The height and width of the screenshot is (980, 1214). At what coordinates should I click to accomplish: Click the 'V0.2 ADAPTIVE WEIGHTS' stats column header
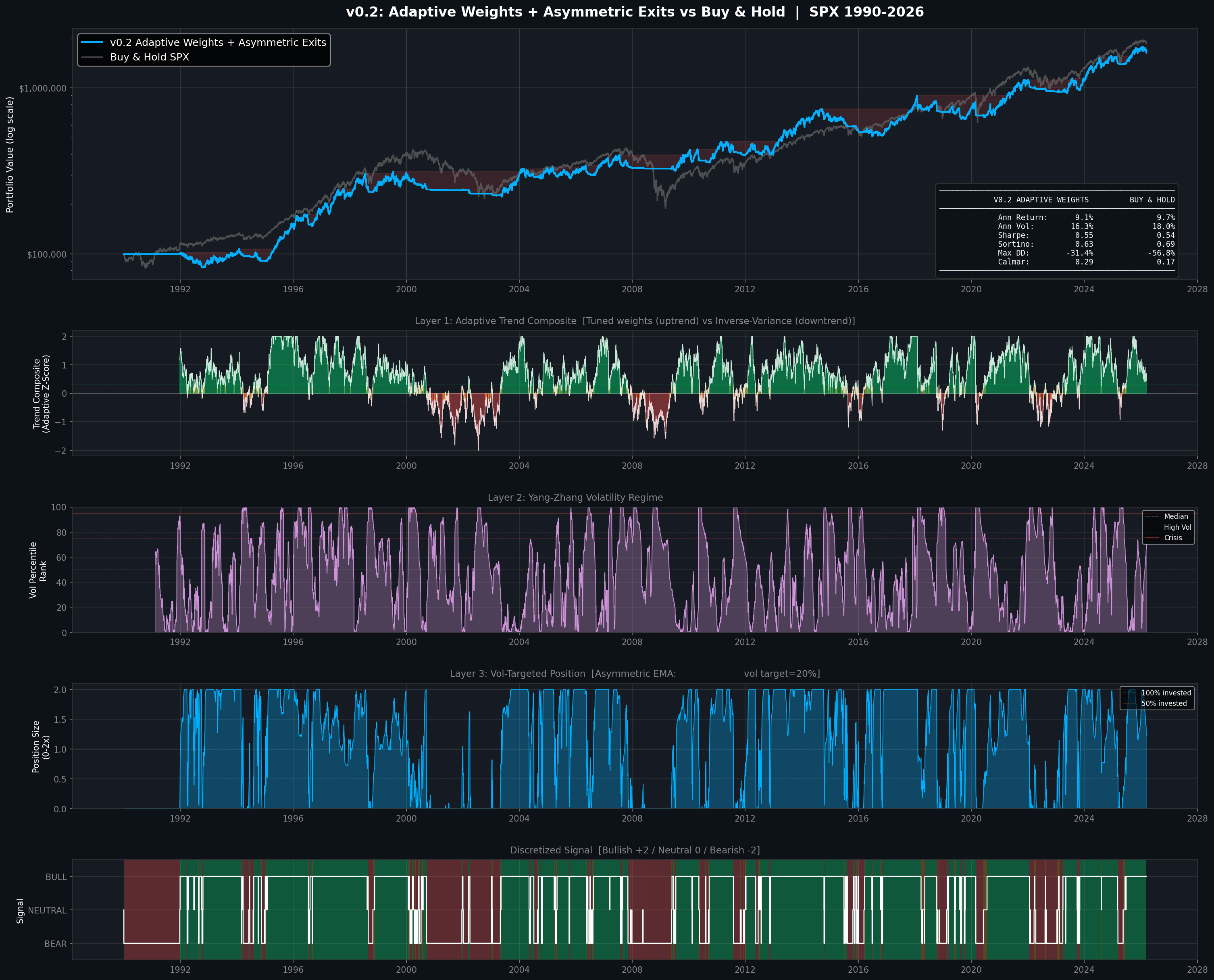click(1041, 200)
